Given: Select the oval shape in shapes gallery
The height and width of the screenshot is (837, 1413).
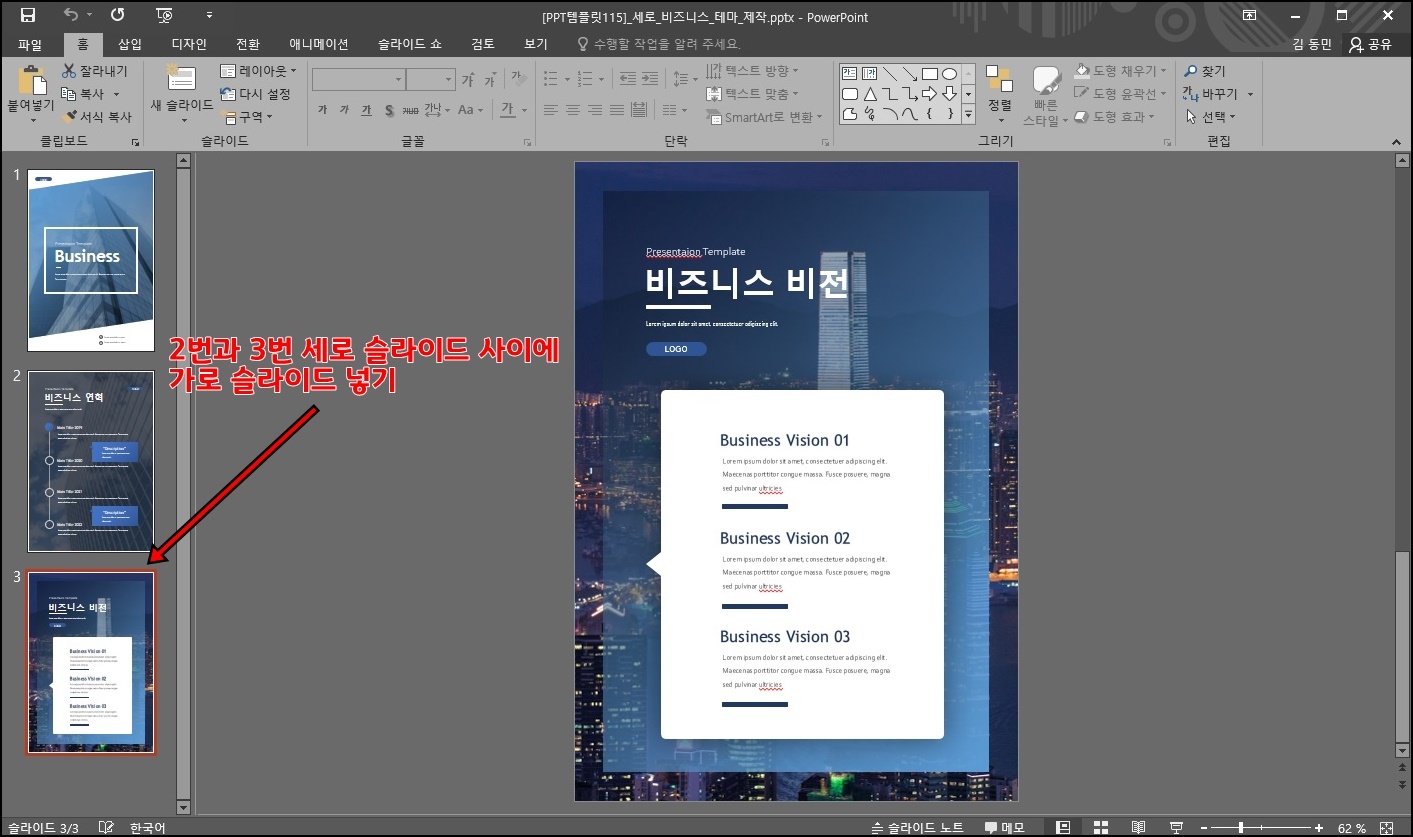Looking at the screenshot, I should [x=949, y=74].
